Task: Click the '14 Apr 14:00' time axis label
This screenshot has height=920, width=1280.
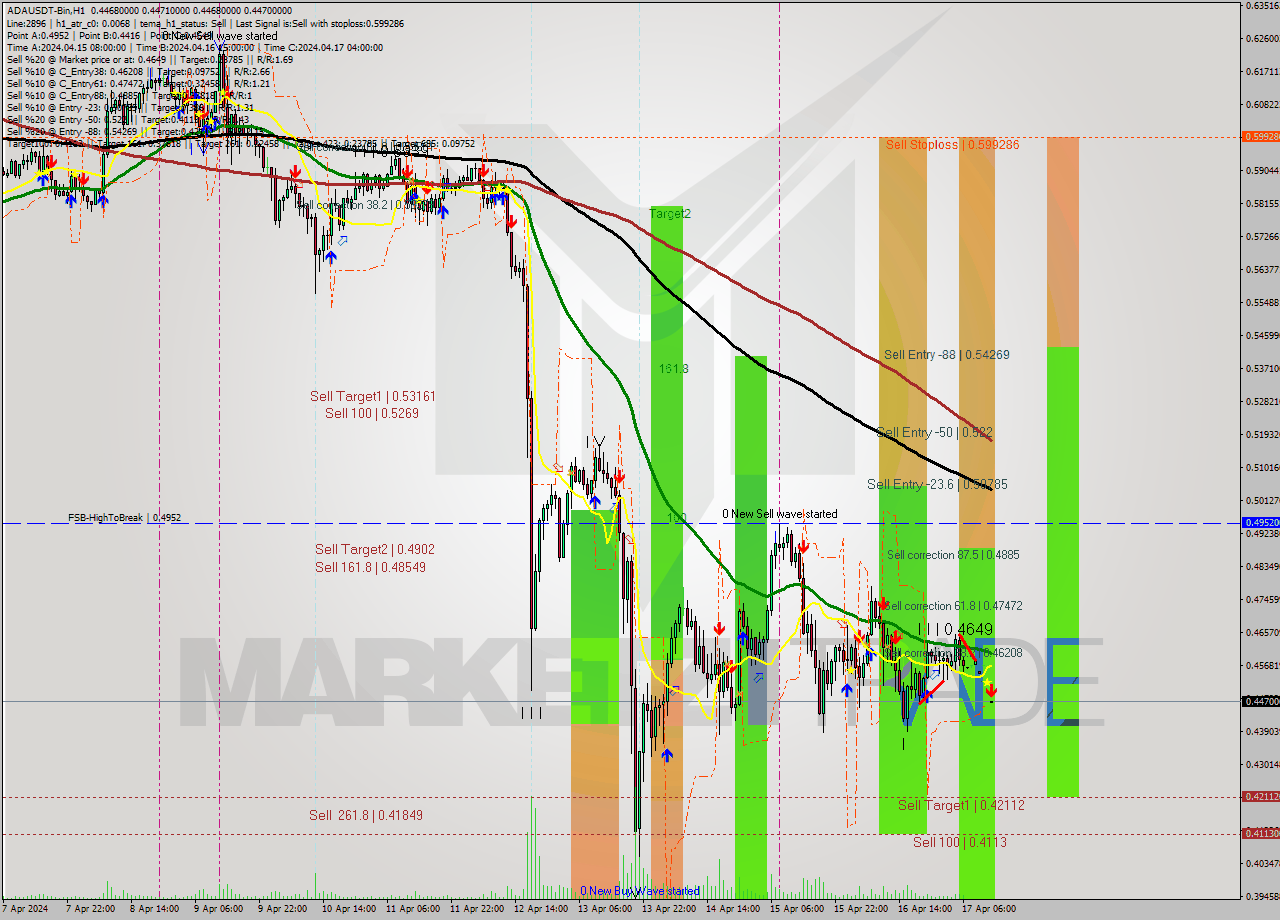Action: (x=733, y=909)
